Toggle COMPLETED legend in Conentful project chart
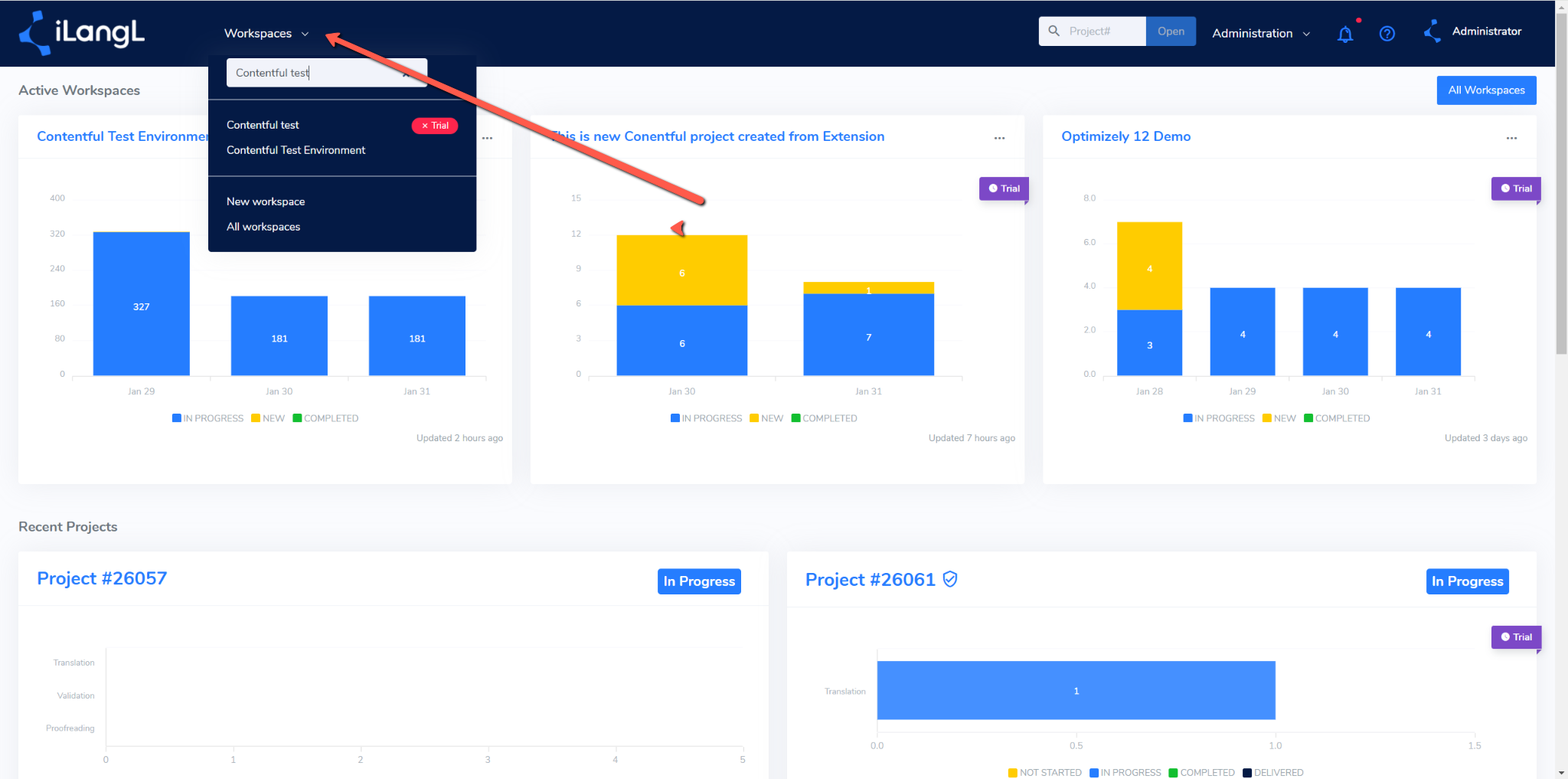Viewport: 1568px width, 779px height. pyautogui.click(x=824, y=418)
